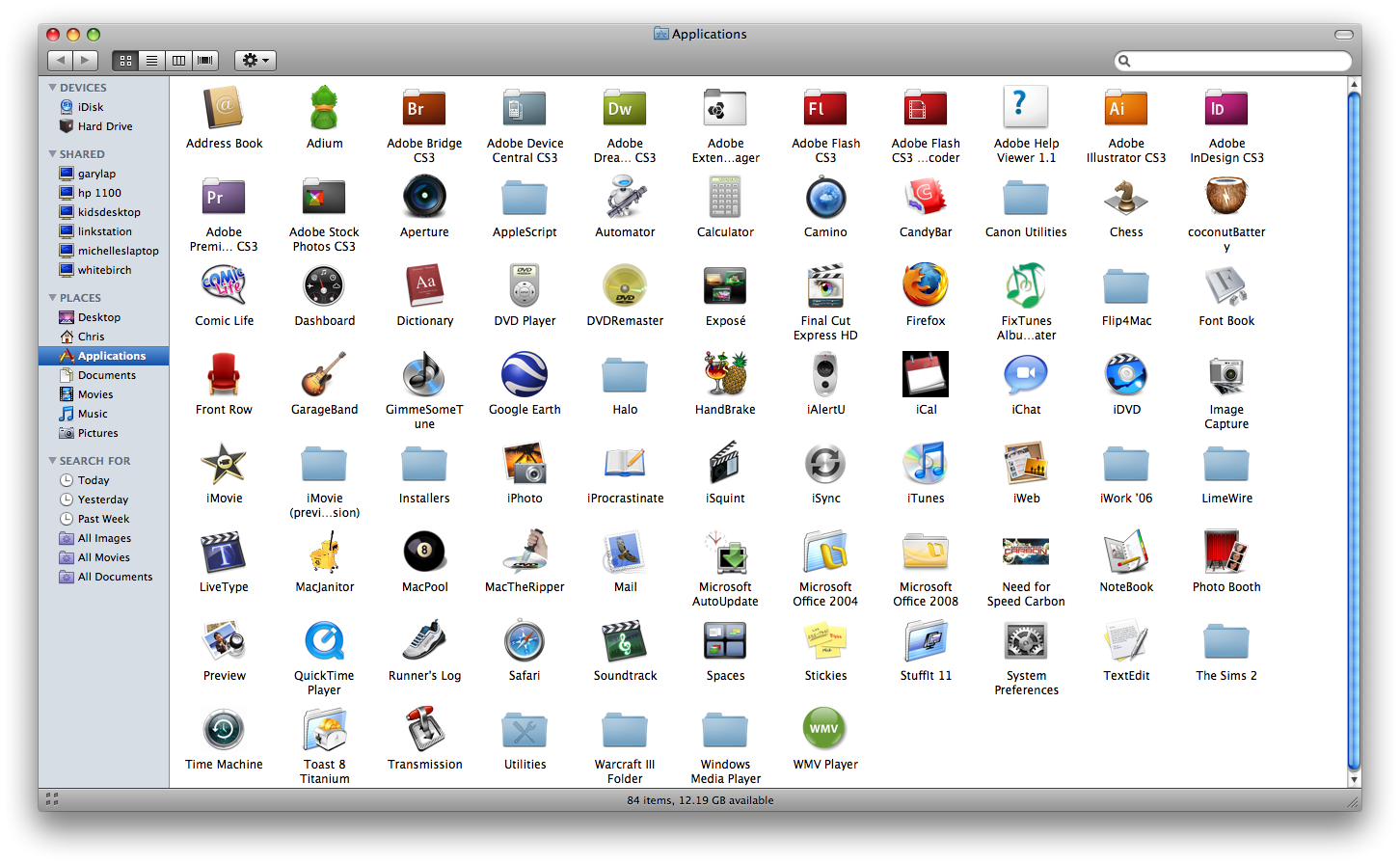
Task: Select iDisk in the sidebar
Action: pyautogui.click(x=104, y=107)
